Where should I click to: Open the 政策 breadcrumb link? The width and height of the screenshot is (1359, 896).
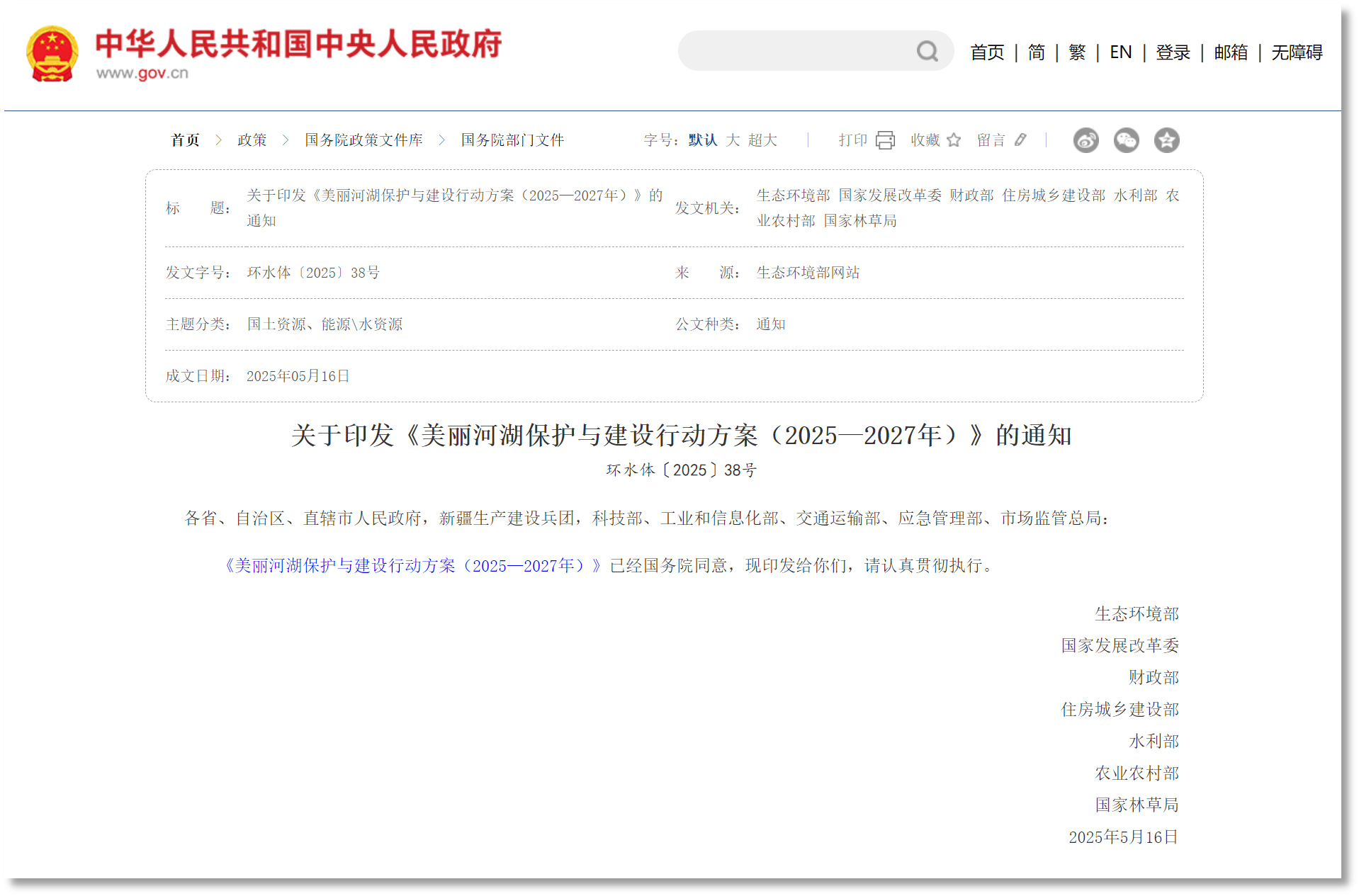pyautogui.click(x=252, y=140)
